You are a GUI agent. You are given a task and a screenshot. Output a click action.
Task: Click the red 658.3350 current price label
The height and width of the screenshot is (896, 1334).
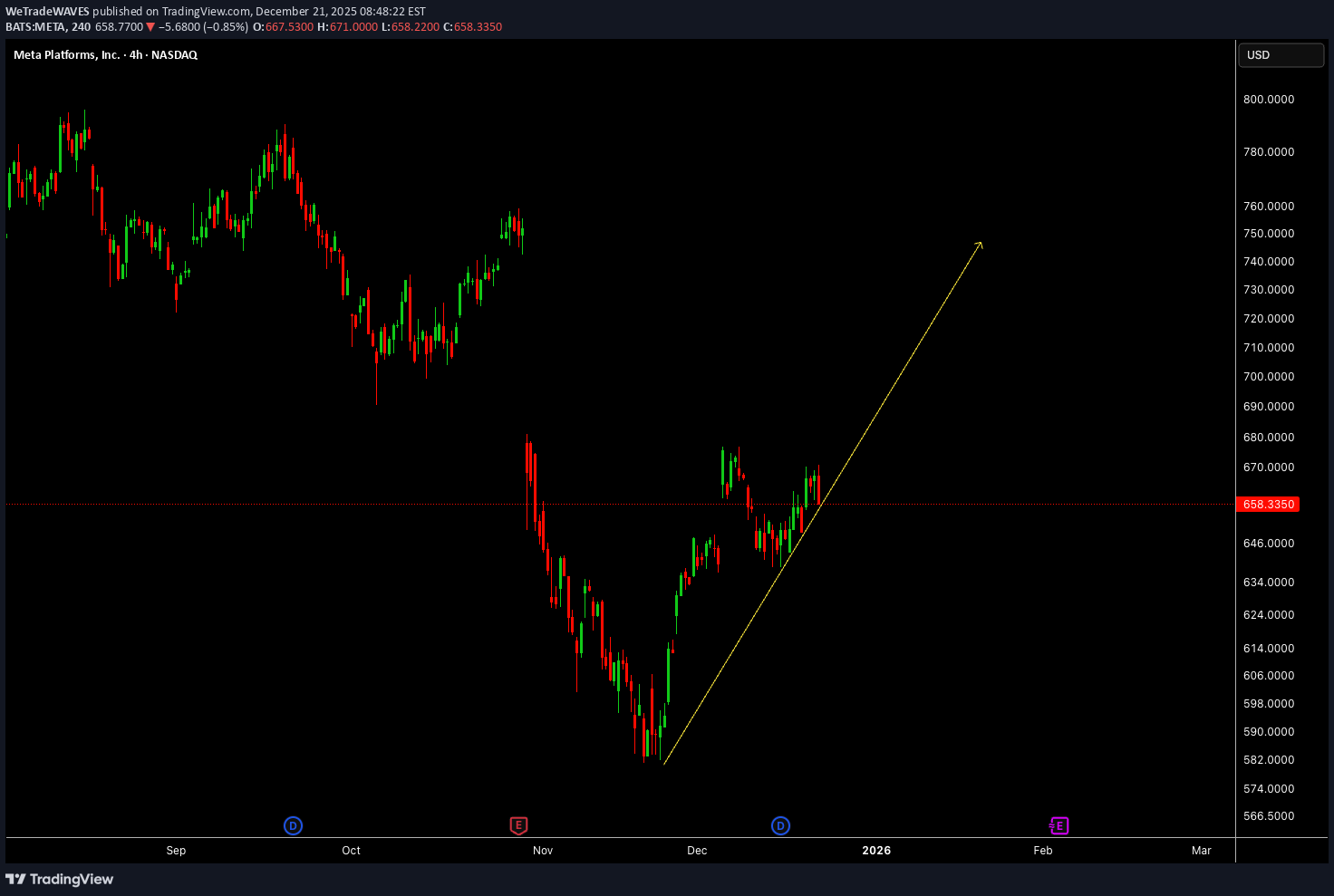point(1268,505)
